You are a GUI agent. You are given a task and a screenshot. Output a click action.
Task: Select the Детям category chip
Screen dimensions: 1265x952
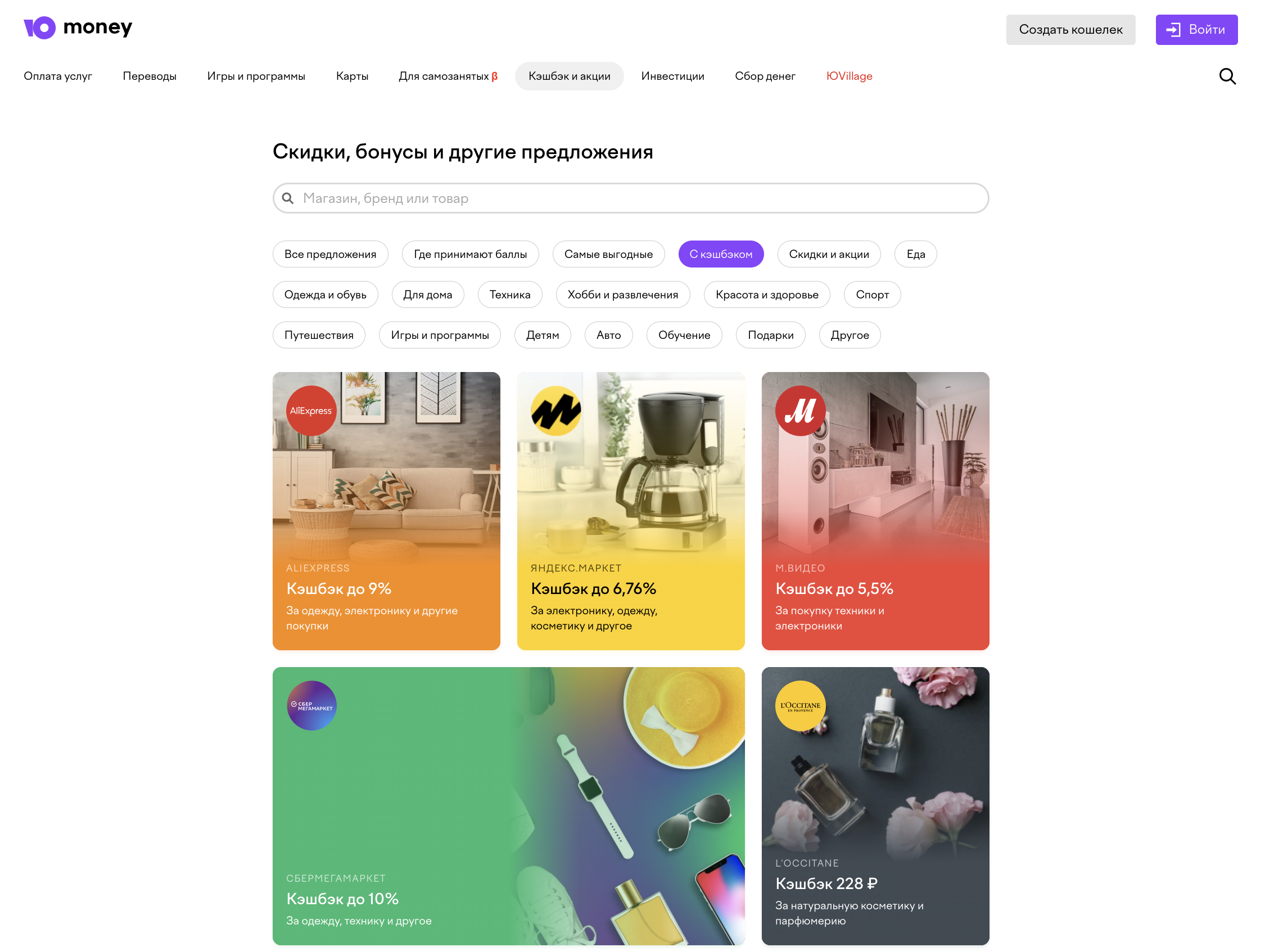pos(543,335)
